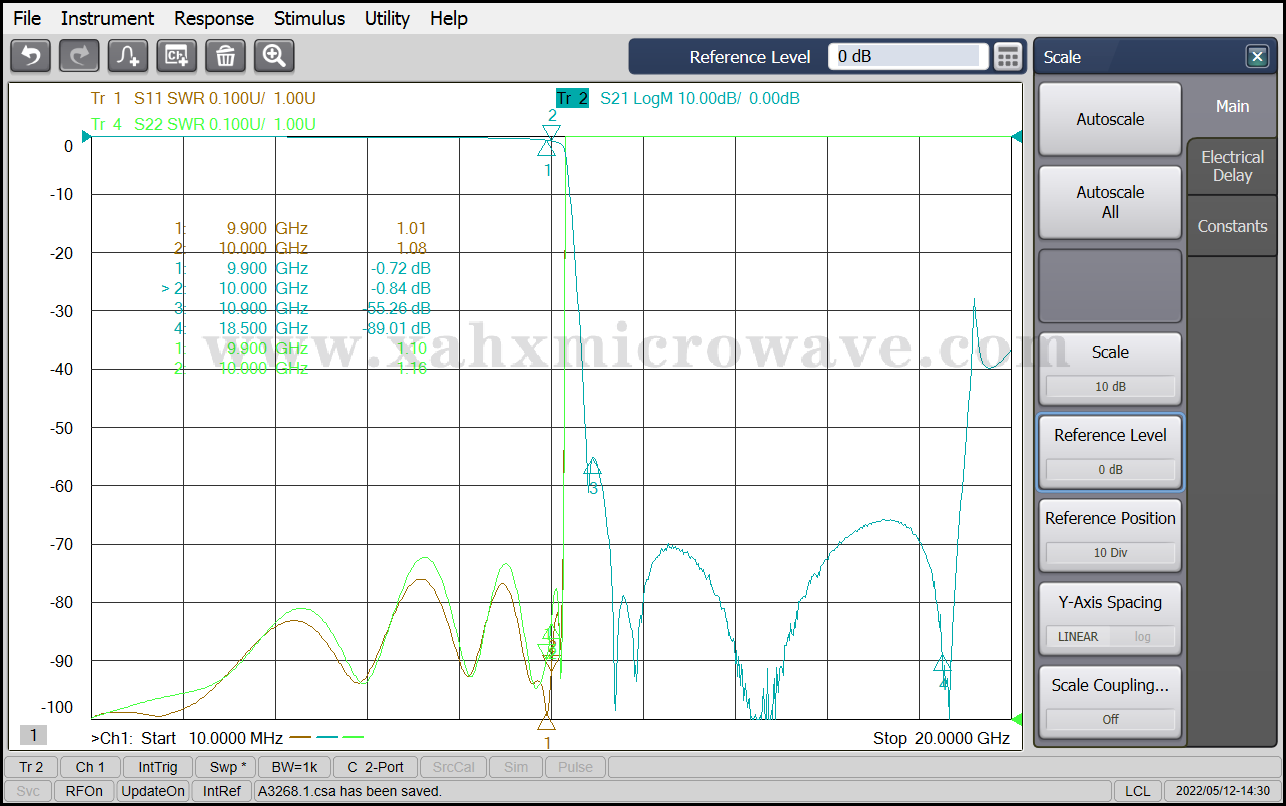Click the BW=1k status bar button
The width and height of the screenshot is (1286, 806).
coord(294,767)
